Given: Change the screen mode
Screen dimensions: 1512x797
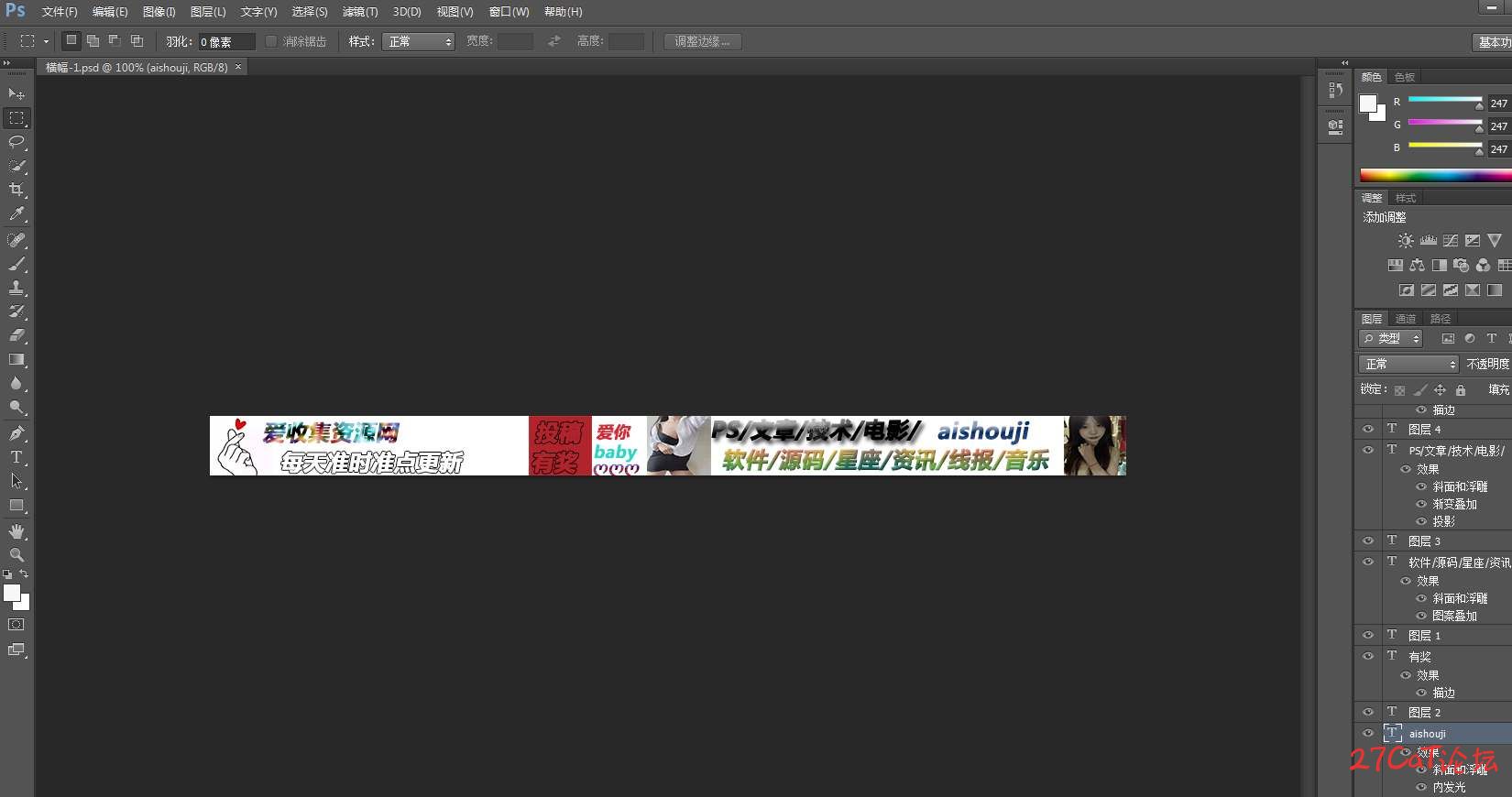Looking at the screenshot, I should pos(16,650).
